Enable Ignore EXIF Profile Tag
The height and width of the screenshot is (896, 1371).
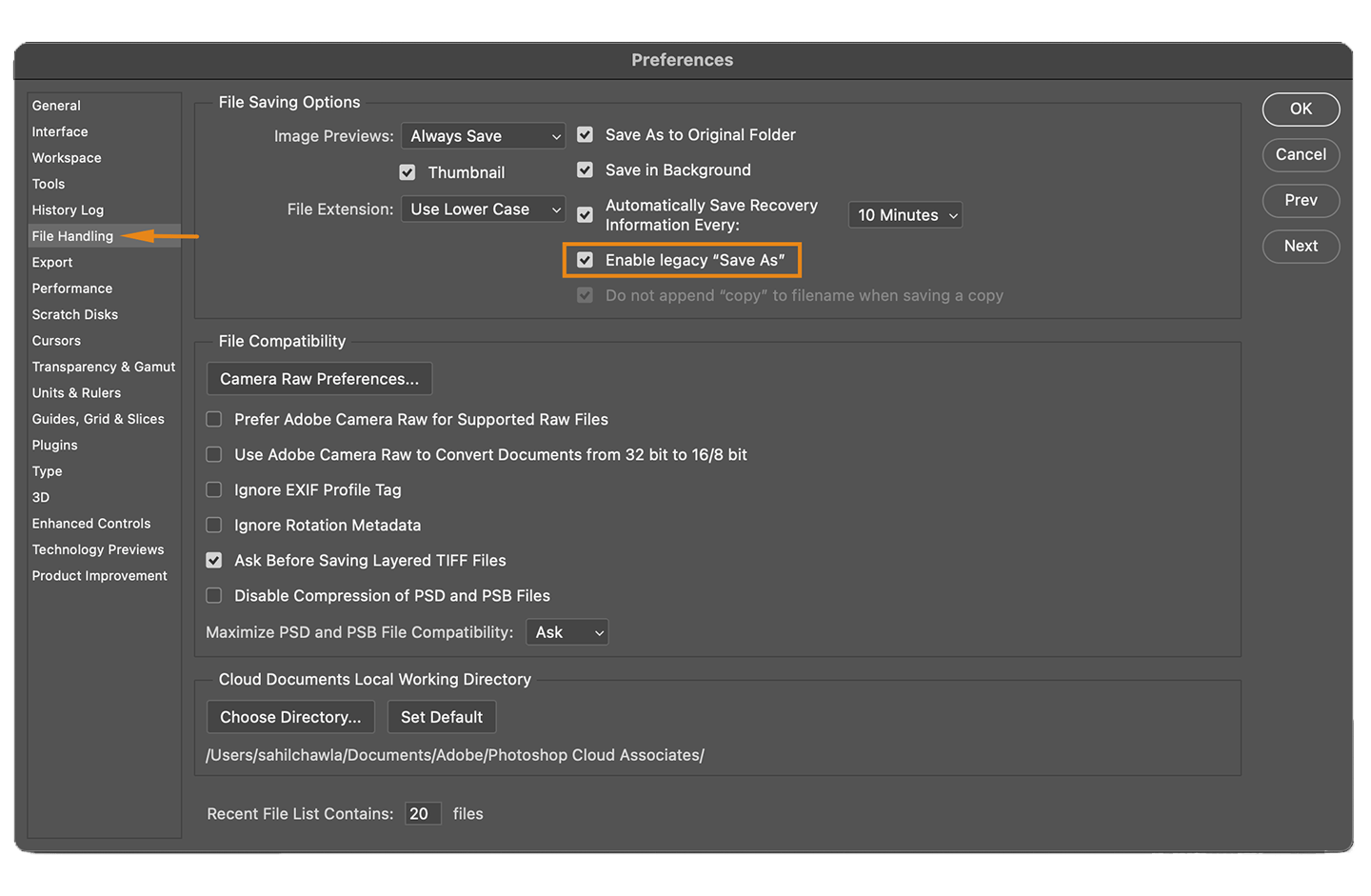point(213,489)
